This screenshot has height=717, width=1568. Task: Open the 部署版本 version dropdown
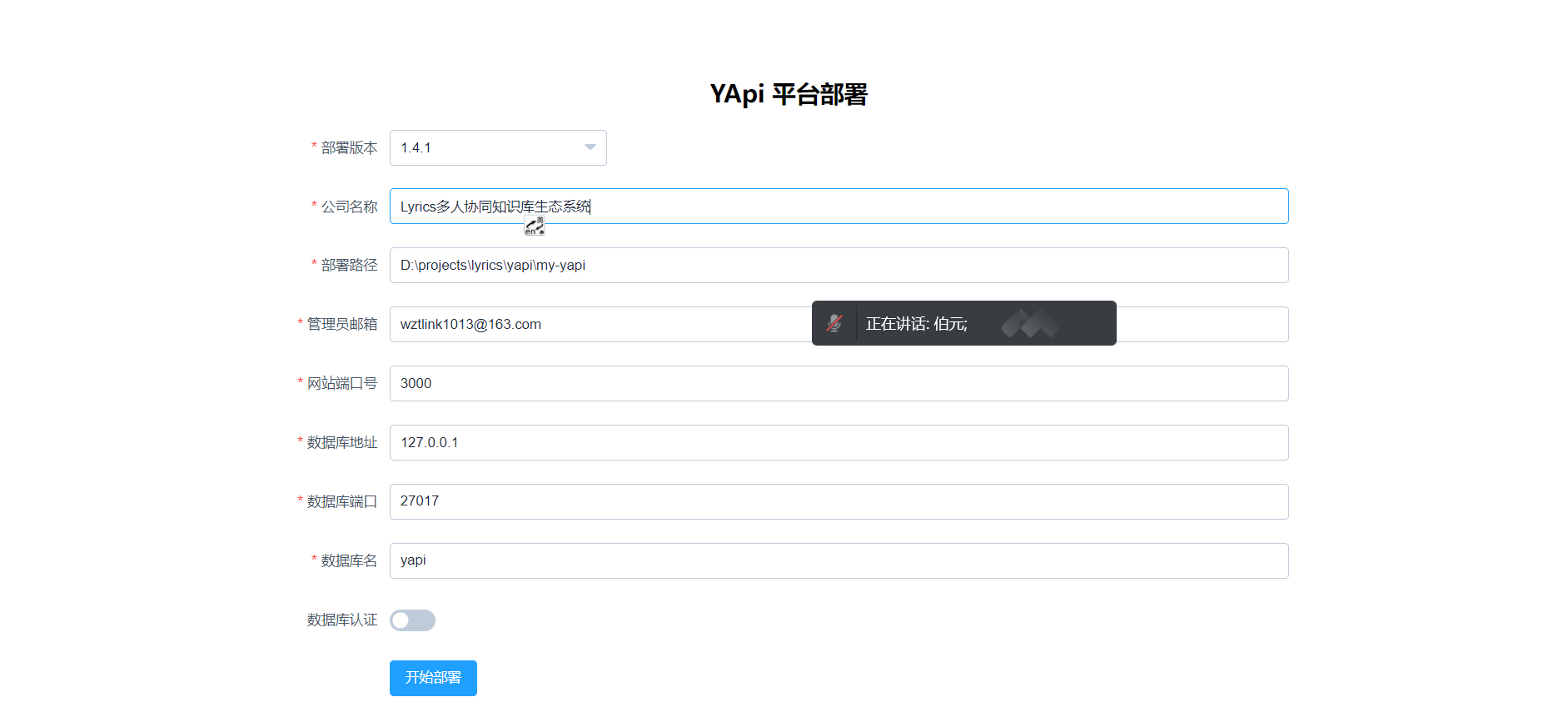click(x=498, y=147)
